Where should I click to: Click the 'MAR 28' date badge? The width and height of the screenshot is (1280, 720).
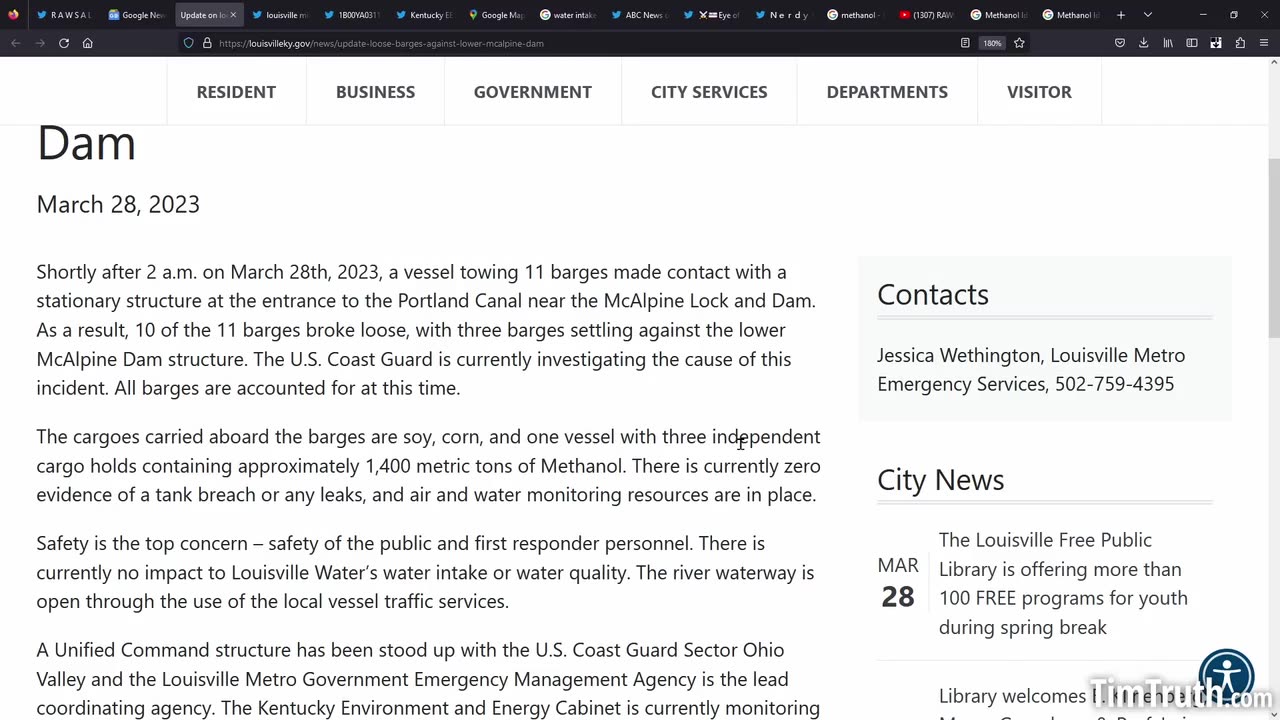[x=898, y=583]
